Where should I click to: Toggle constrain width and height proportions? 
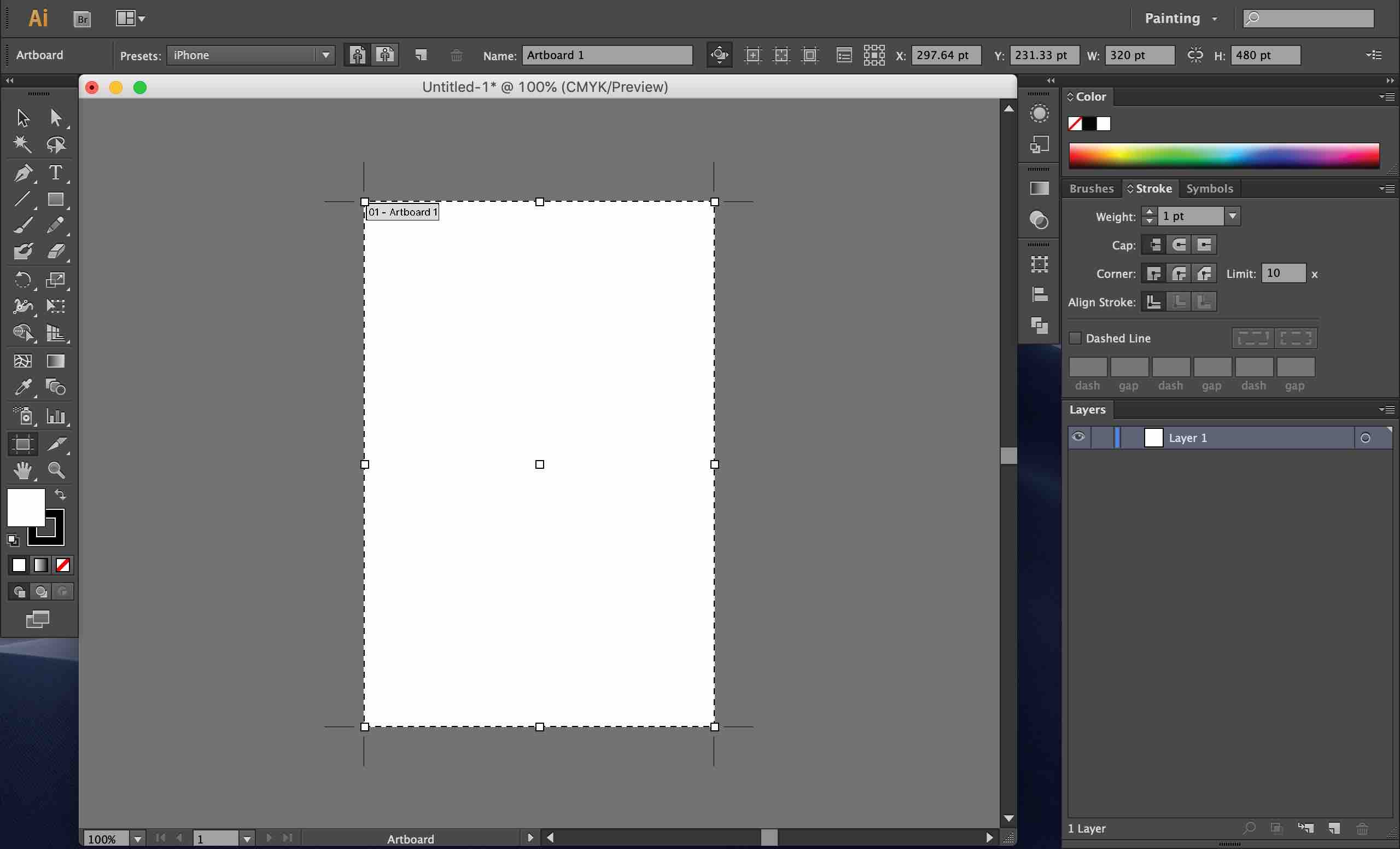click(x=1195, y=55)
